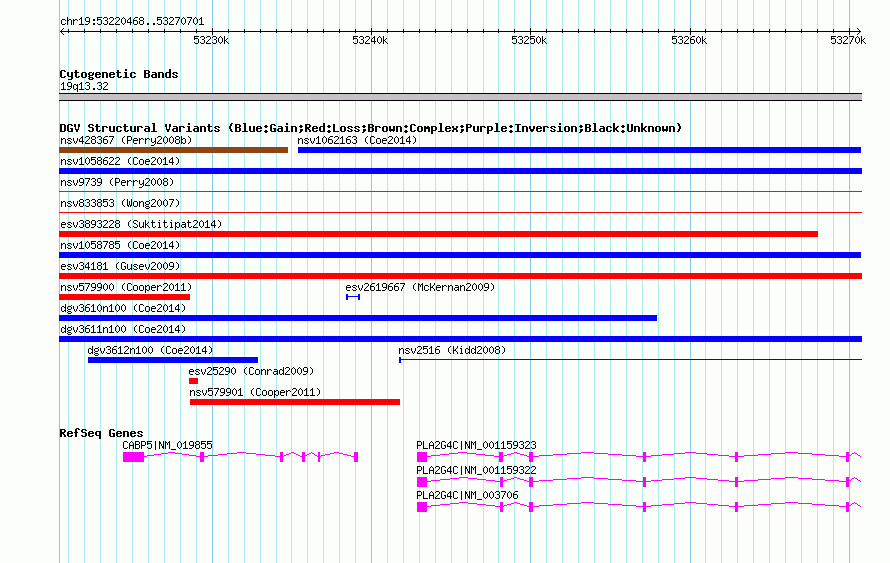Open the CABP5|NM_019855 gene label
The height and width of the screenshot is (563, 890).
tap(167, 446)
